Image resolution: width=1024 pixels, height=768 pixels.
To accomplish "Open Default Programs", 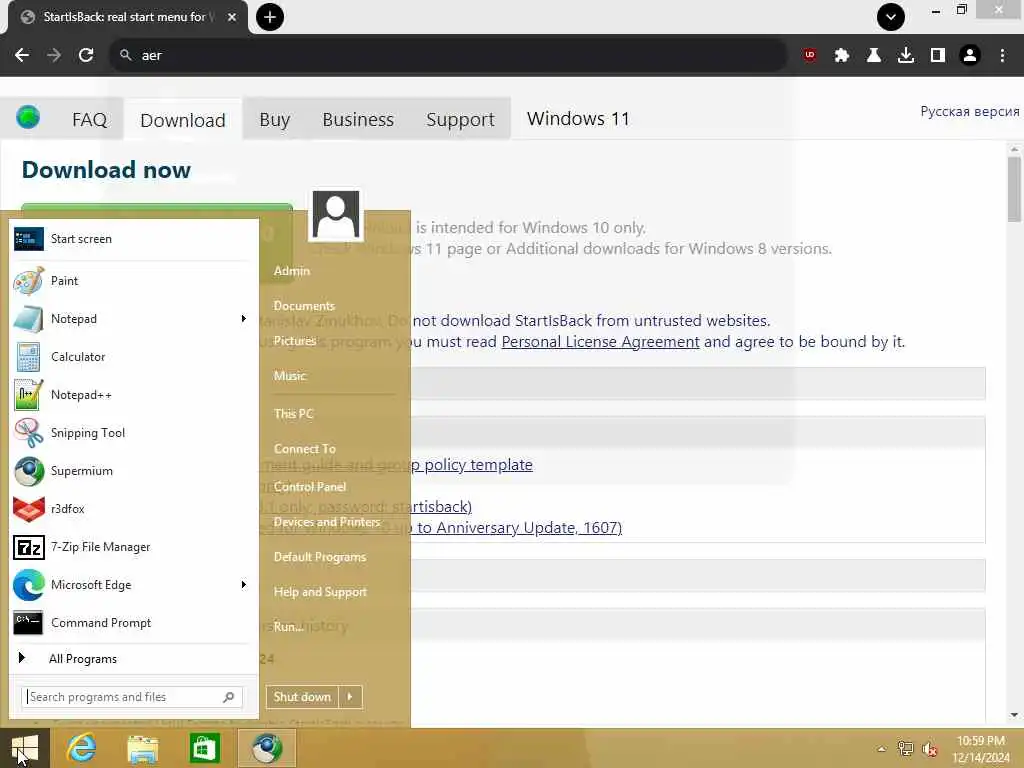I will tap(320, 557).
